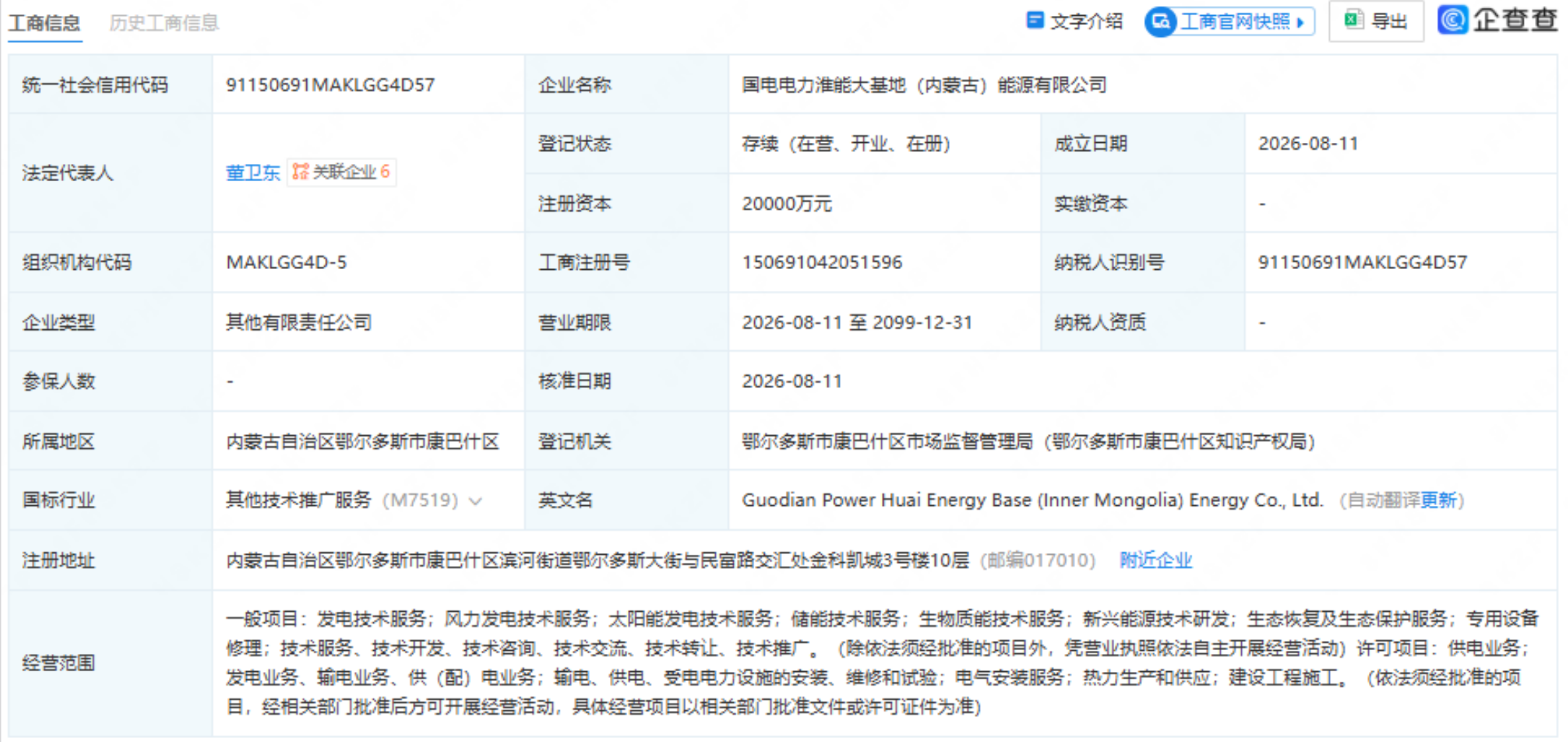Select the credit code 91150691MAKLGG4D57 value
Viewport: 1568px width, 742px height.
pos(330,85)
